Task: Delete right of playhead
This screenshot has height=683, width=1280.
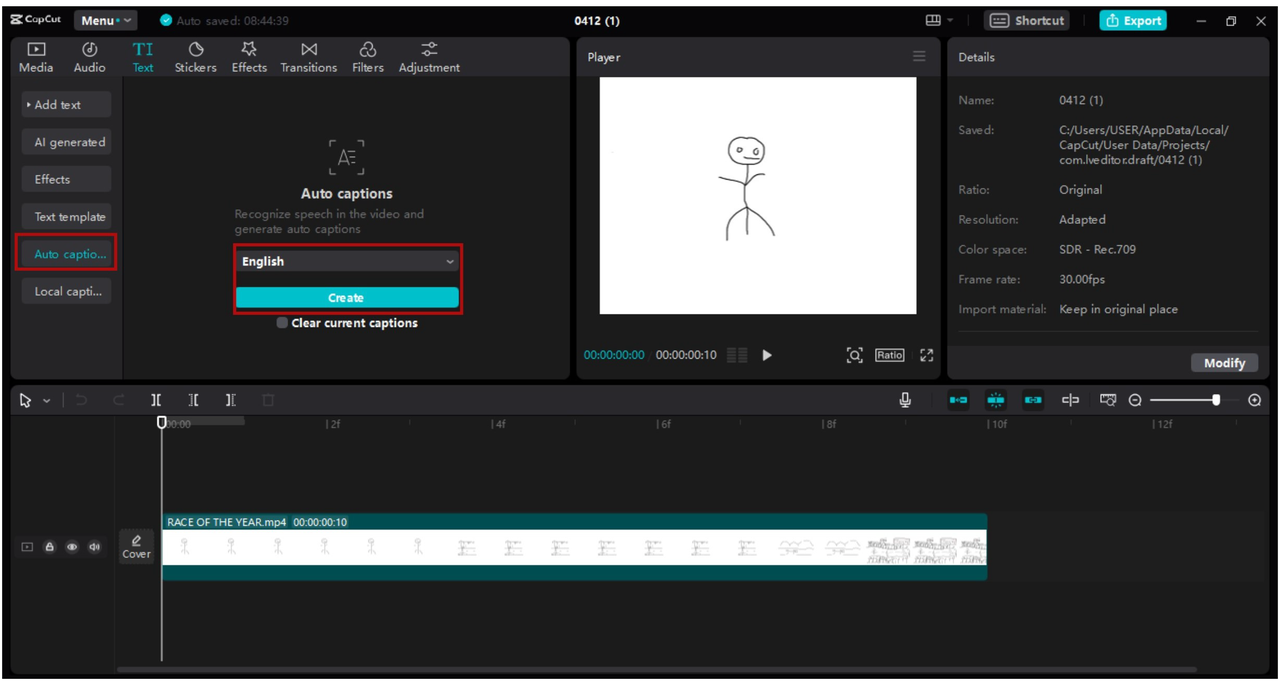Action: [x=230, y=400]
